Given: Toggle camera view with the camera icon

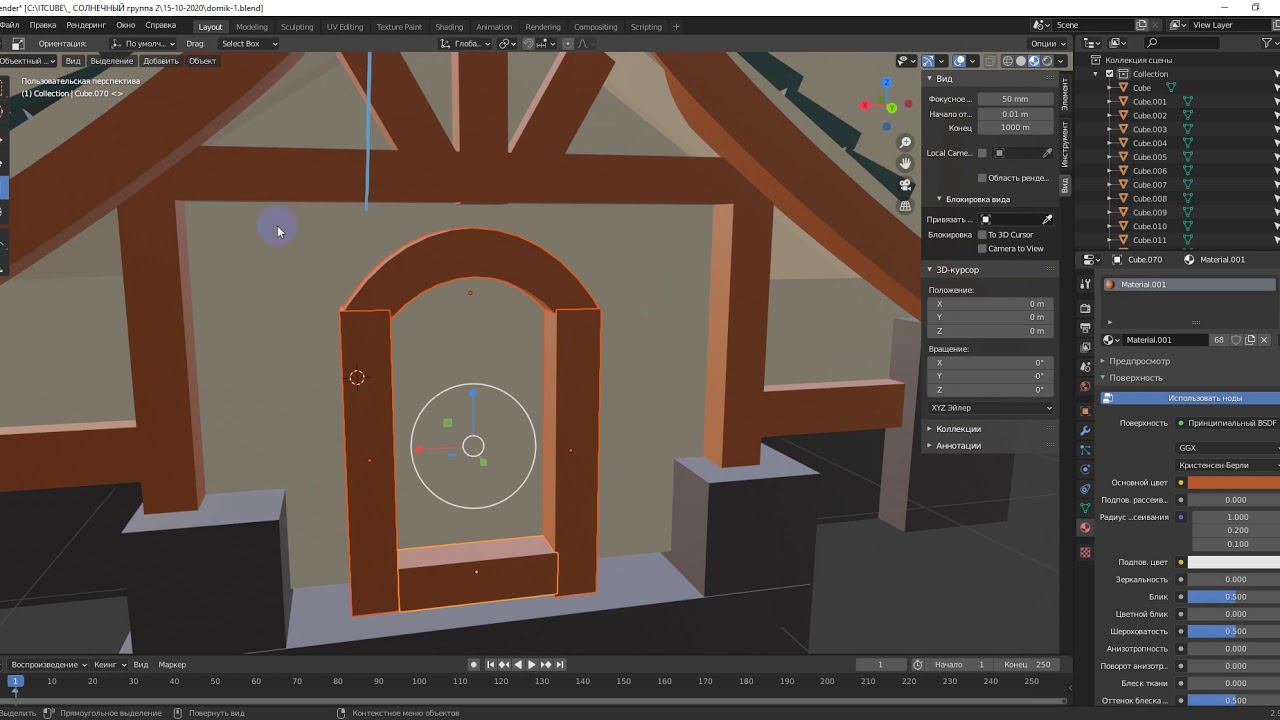Looking at the screenshot, I should click(x=905, y=185).
